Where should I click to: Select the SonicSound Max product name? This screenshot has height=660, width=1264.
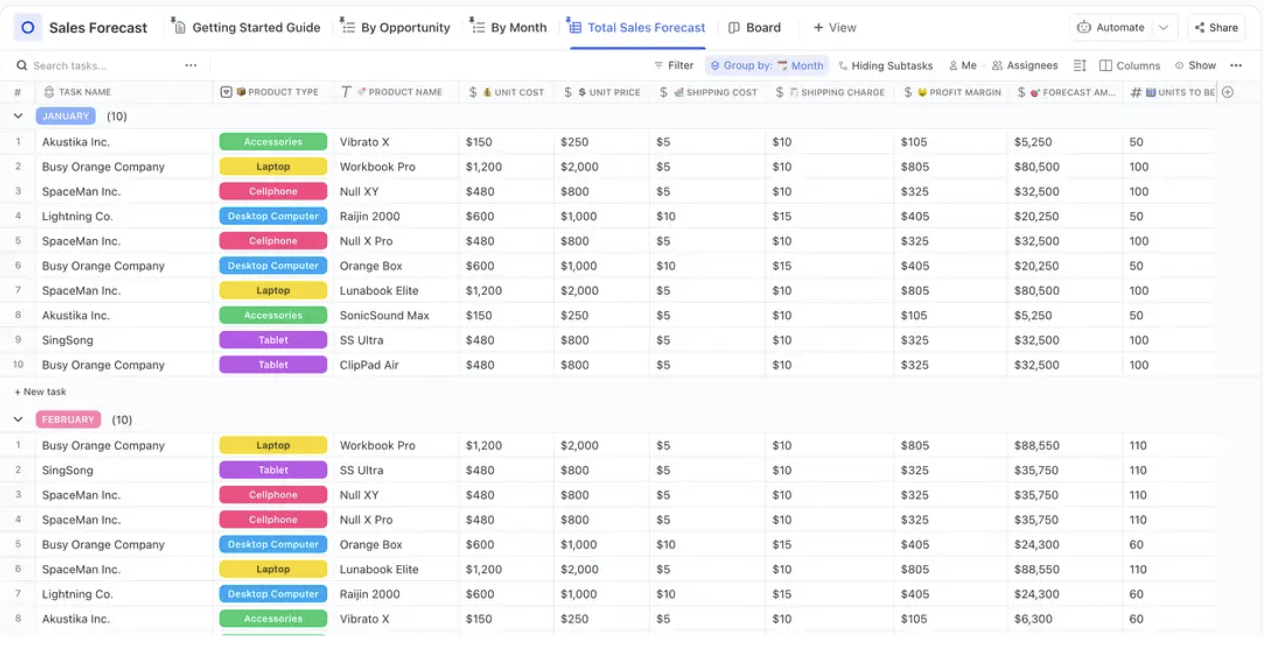[x=384, y=315]
